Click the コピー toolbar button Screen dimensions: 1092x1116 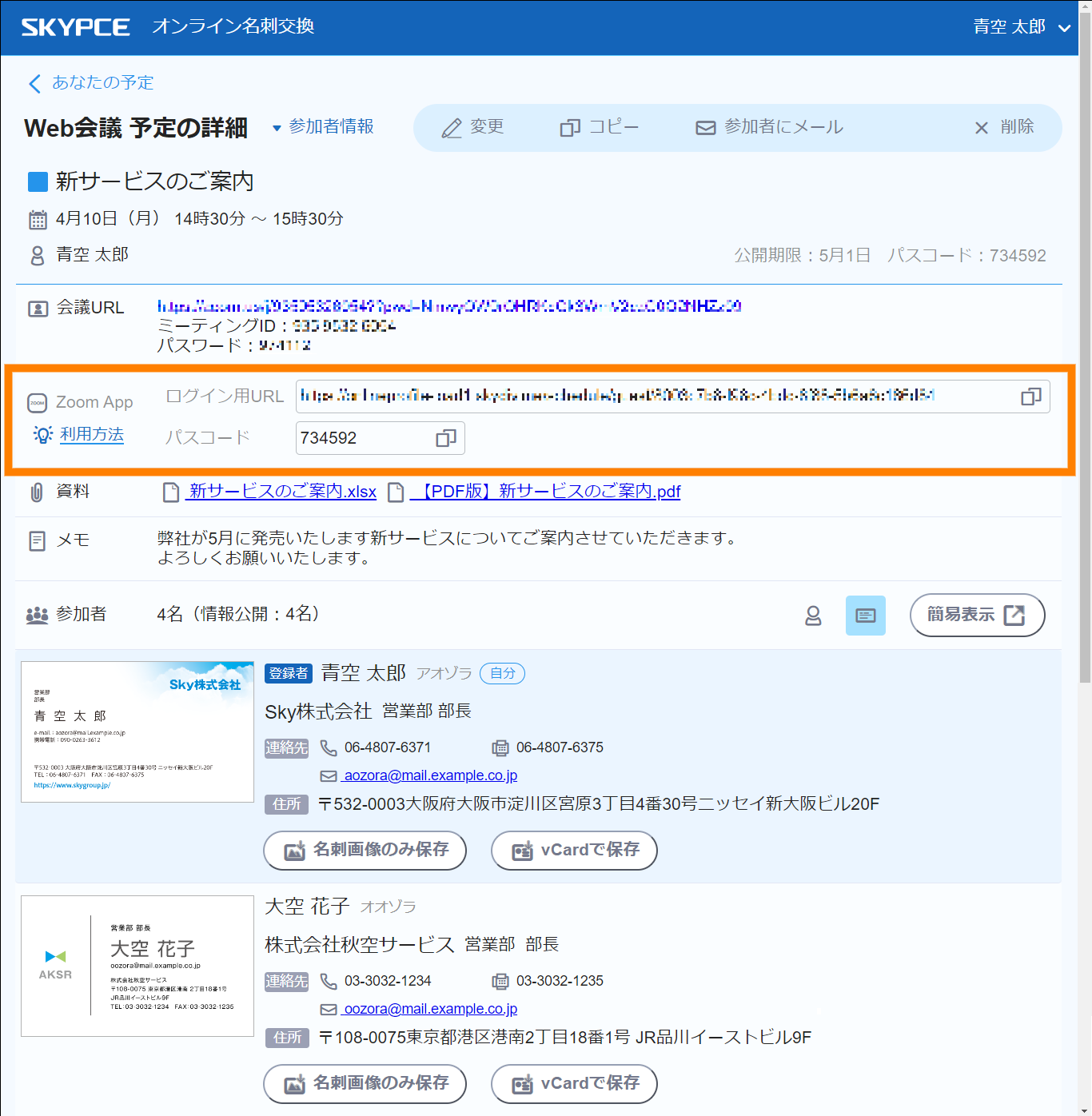(x=600, y=127)
